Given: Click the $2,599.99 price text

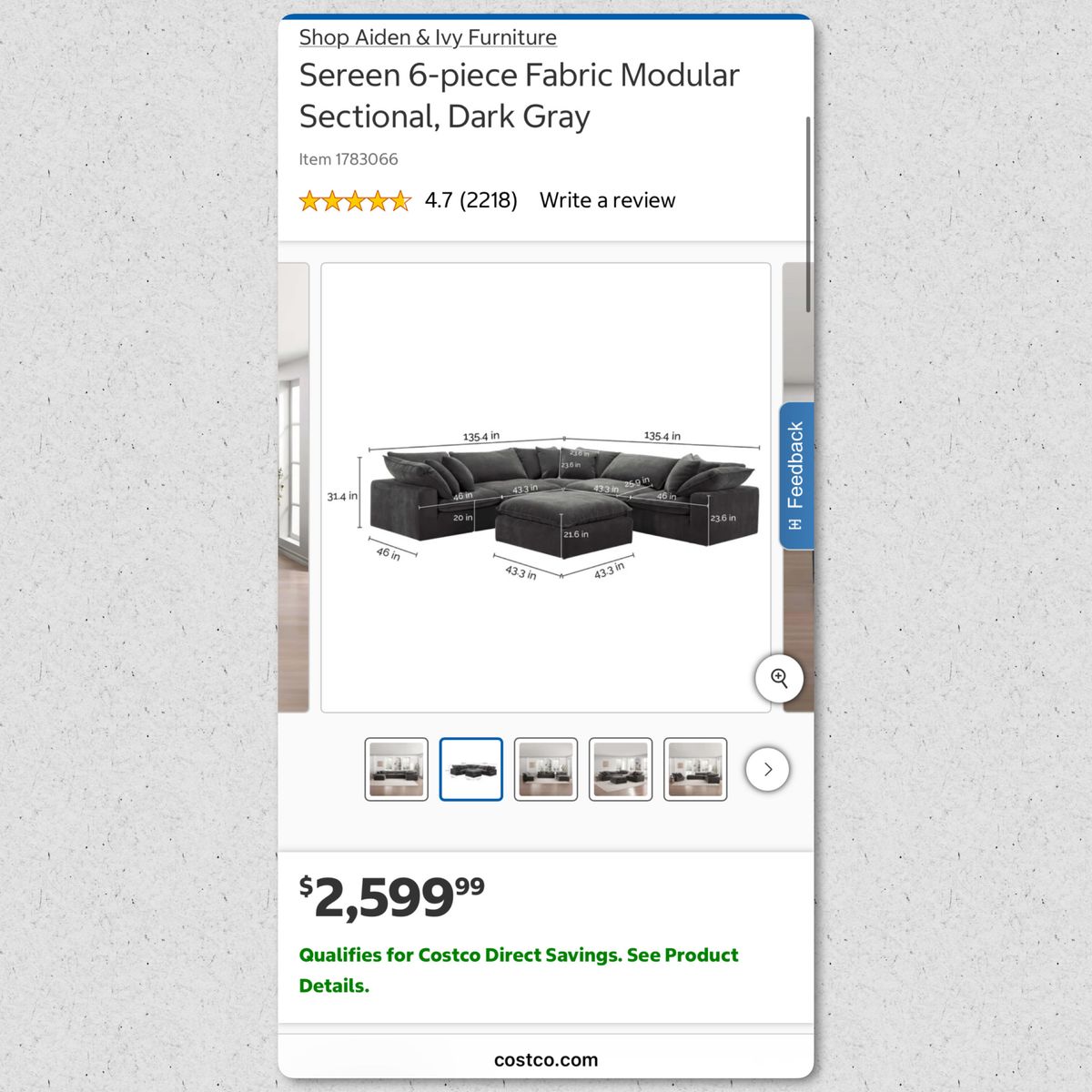Looking at the screenshot, I should (x=392, y=897).
